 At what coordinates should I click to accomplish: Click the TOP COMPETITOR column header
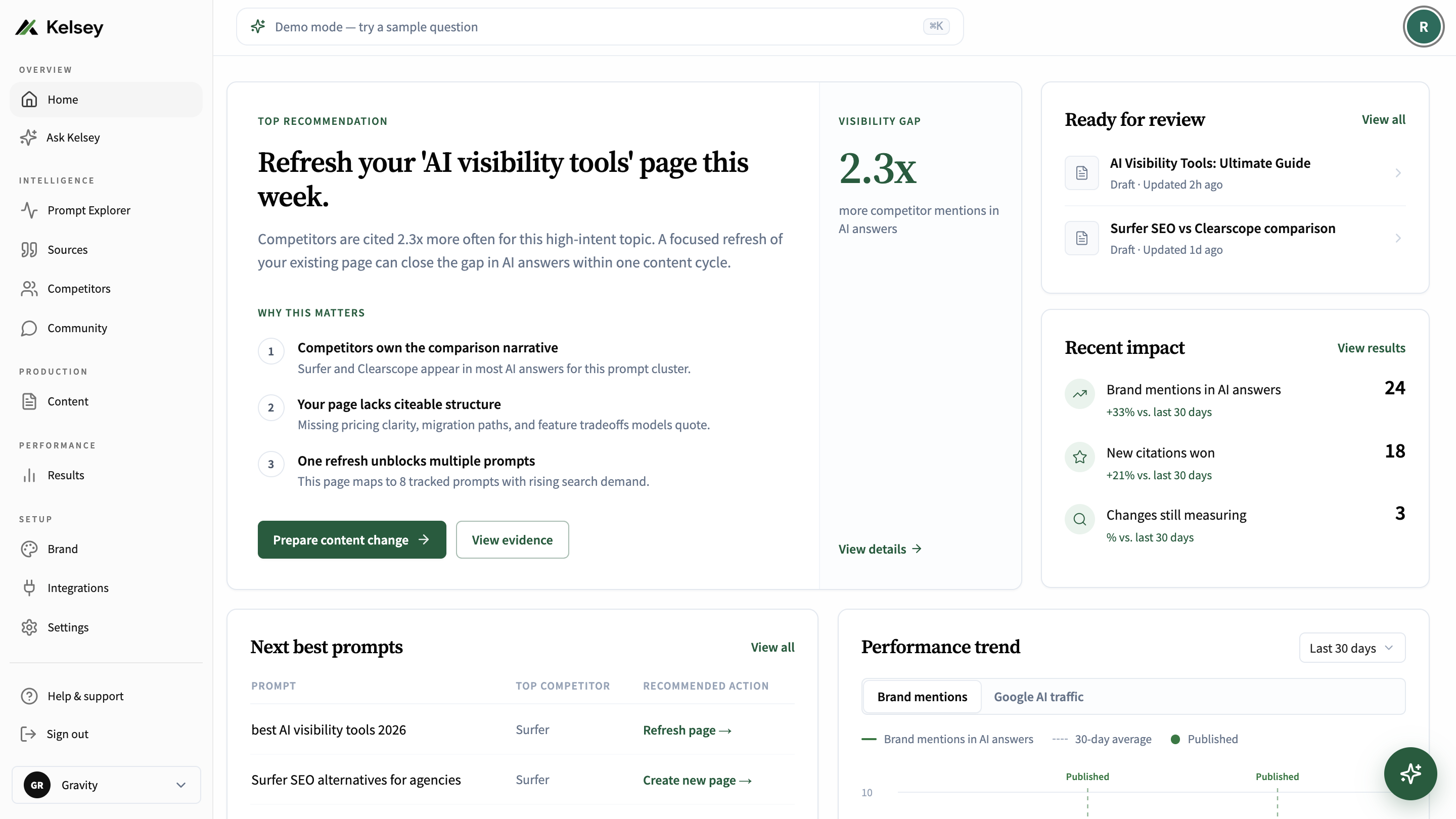(562, 686)
